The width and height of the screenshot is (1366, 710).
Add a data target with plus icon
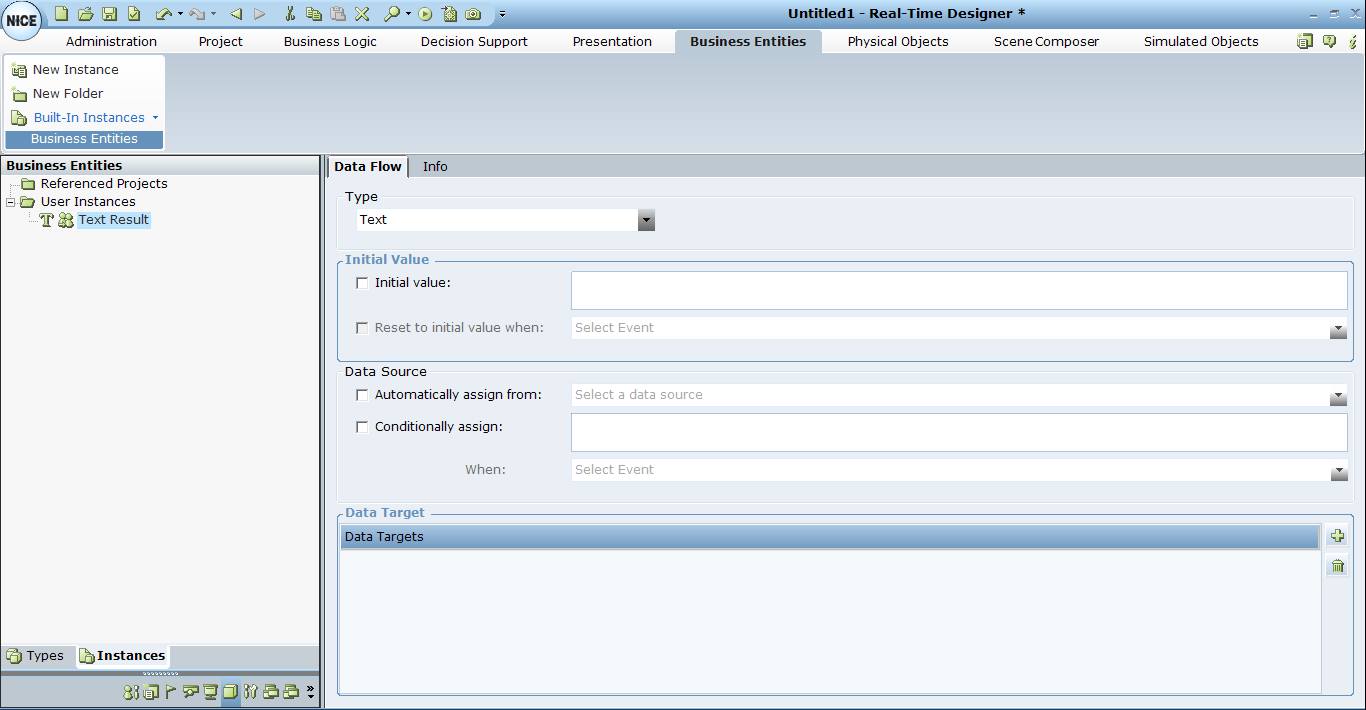tap(1338, 537)
